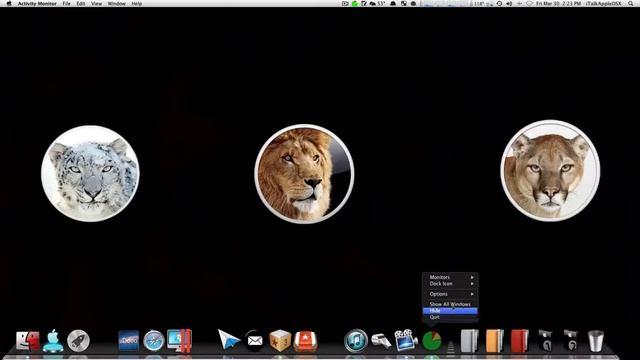
Task: Open the orange folder stack in dock
Action: (x=495, y=341)
